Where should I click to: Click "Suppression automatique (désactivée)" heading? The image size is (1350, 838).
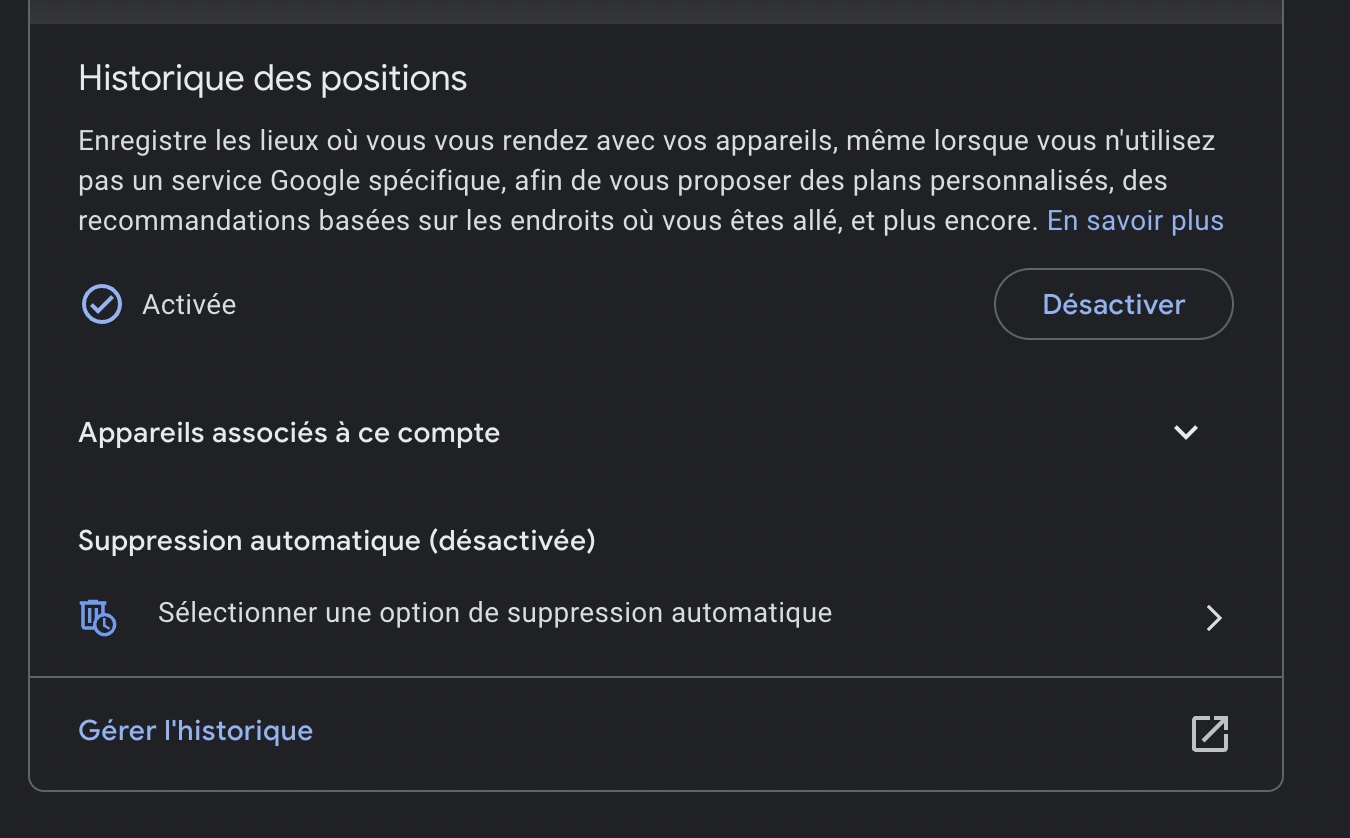[336, 541]
